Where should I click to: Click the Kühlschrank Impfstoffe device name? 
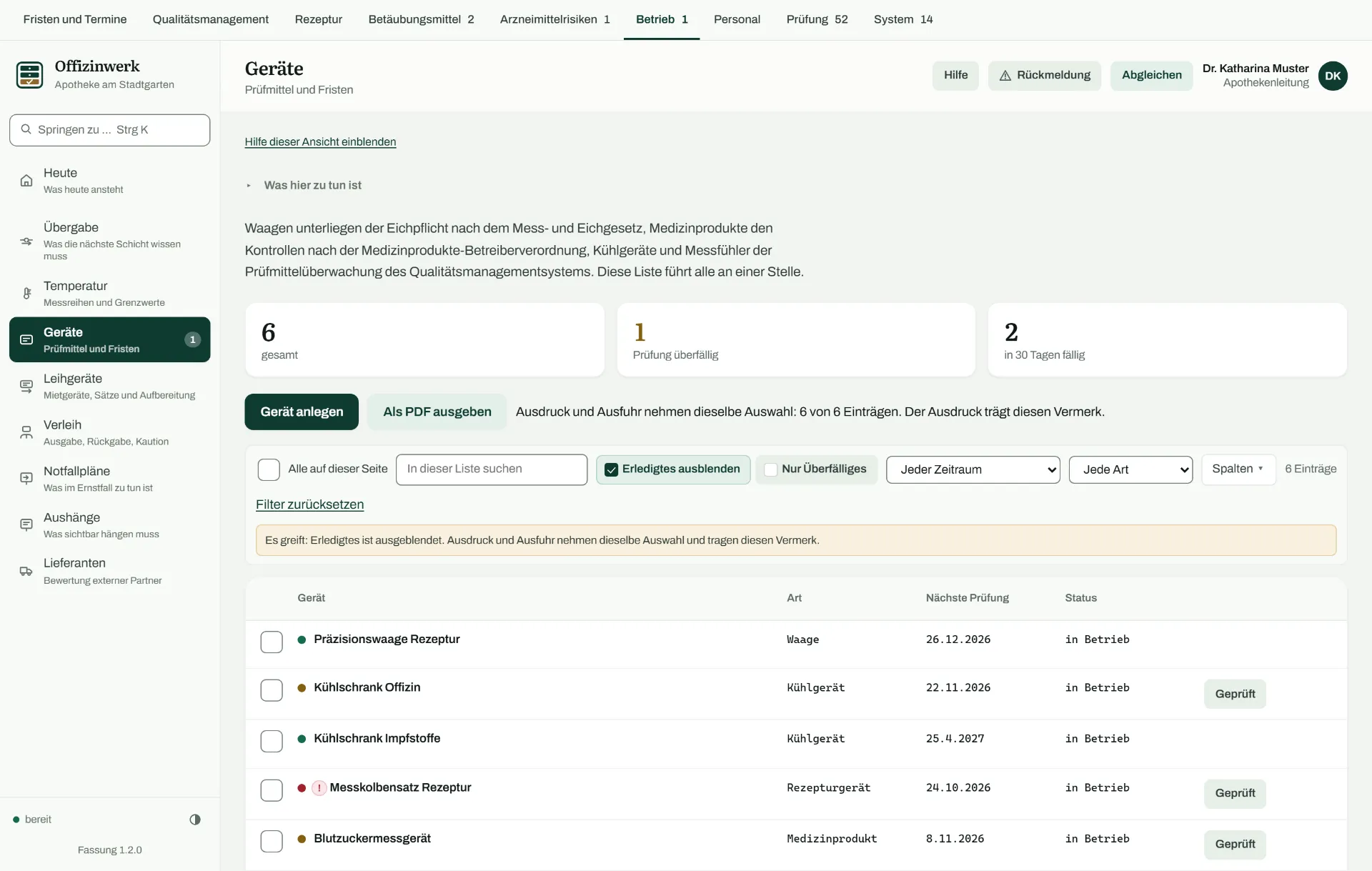tap(377, 738)
